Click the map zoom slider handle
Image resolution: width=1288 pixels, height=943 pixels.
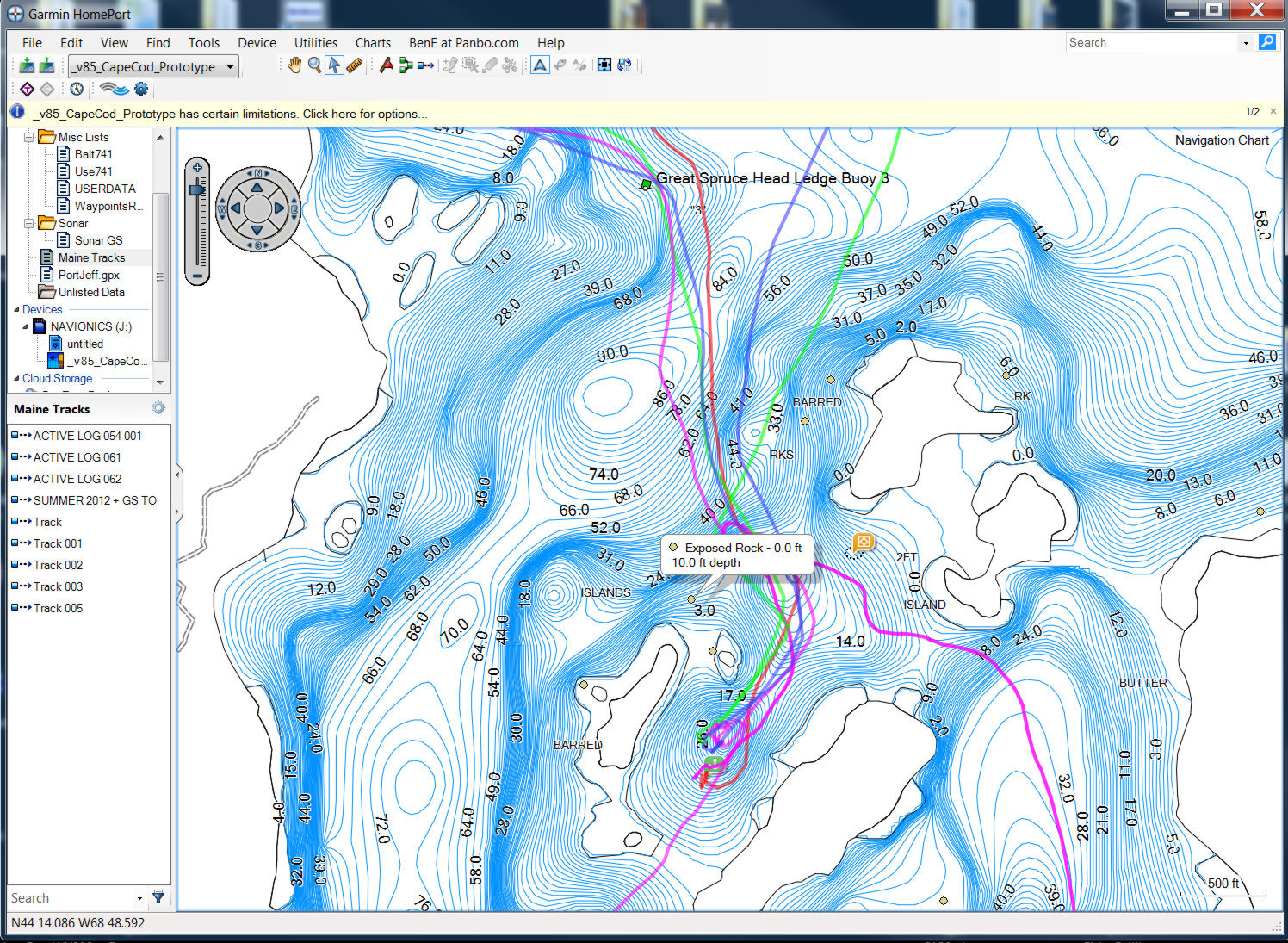click(197, 189)
